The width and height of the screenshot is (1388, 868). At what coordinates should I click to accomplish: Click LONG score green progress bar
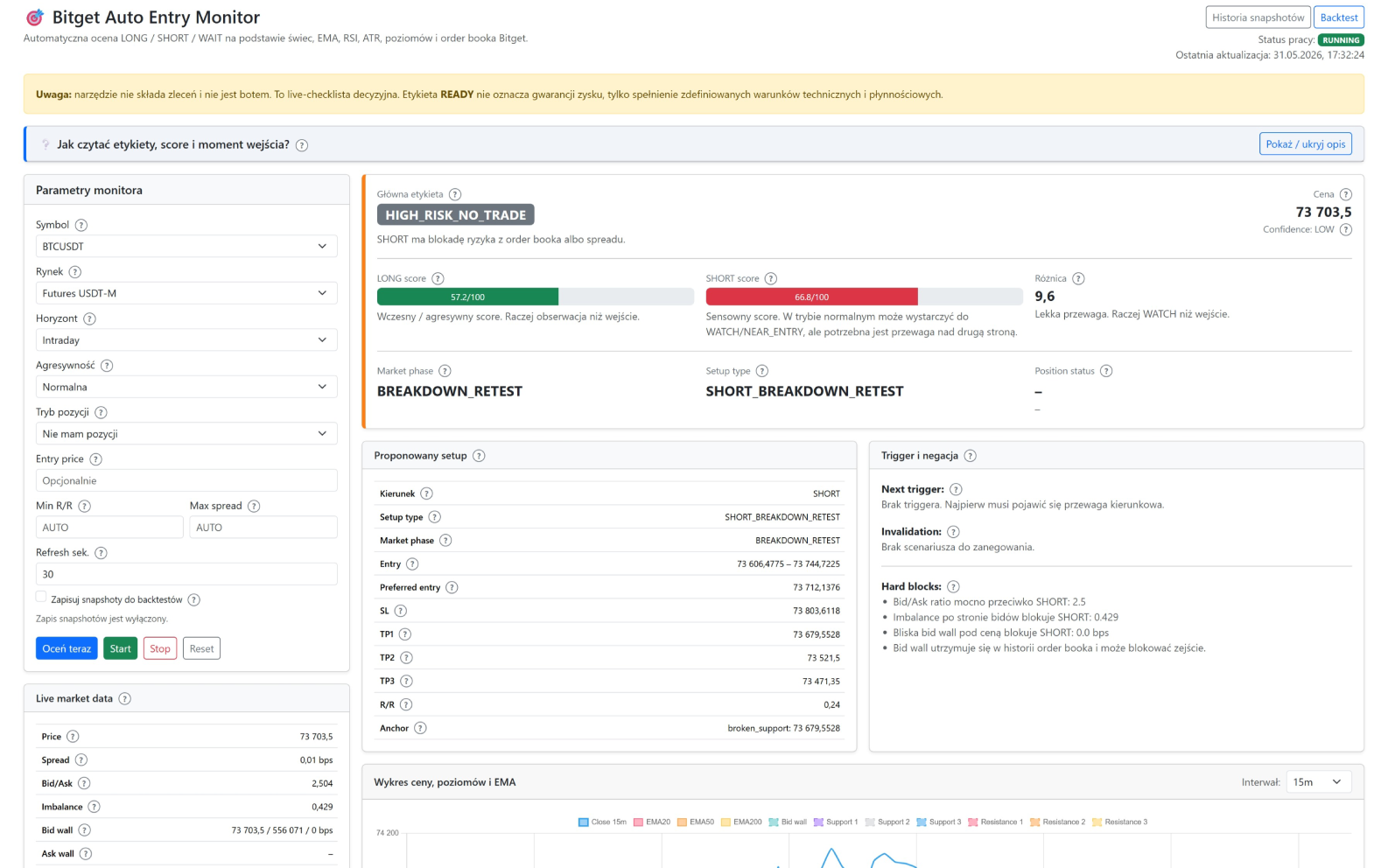467,297
